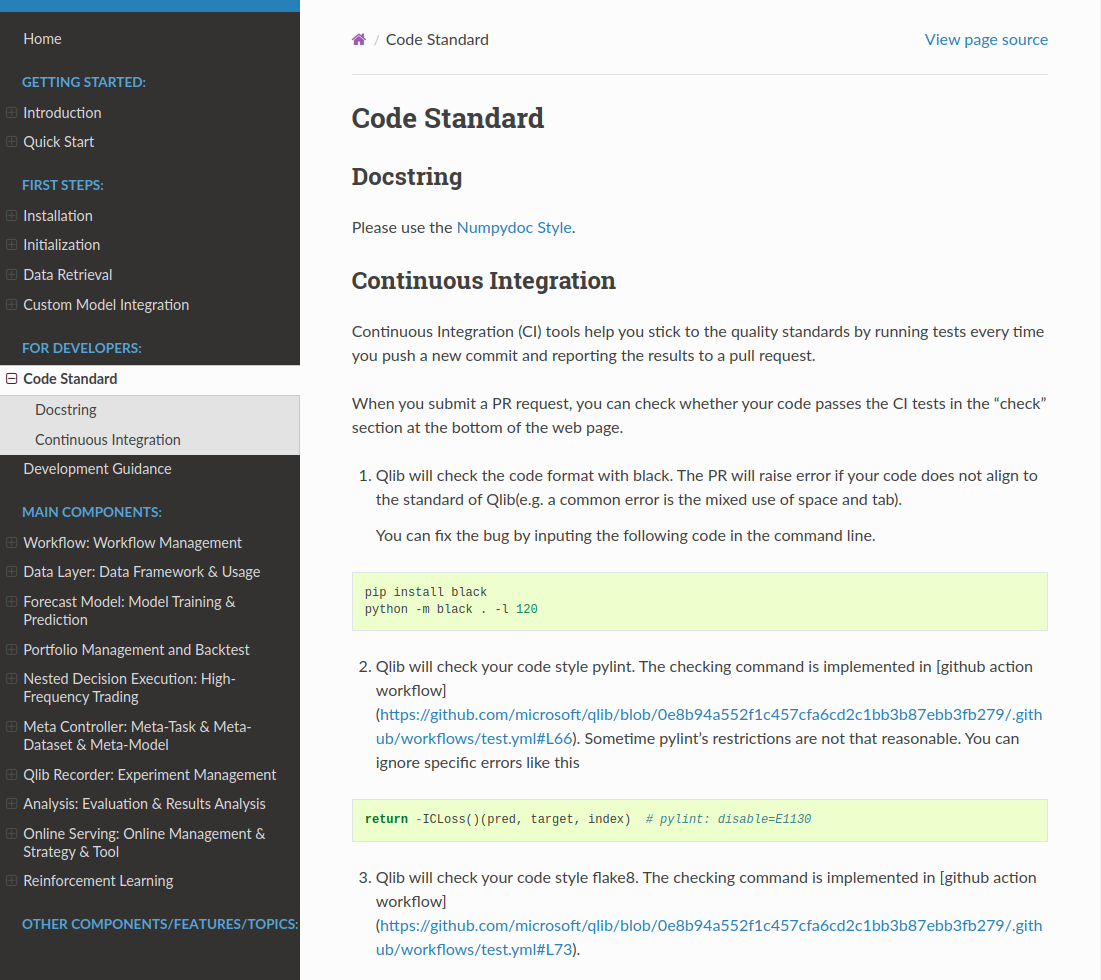The height and width of the screenshot is (980, 1101).
Task: Click the ICLoss pylint disable code block
Action: click(x=699, y=820)
